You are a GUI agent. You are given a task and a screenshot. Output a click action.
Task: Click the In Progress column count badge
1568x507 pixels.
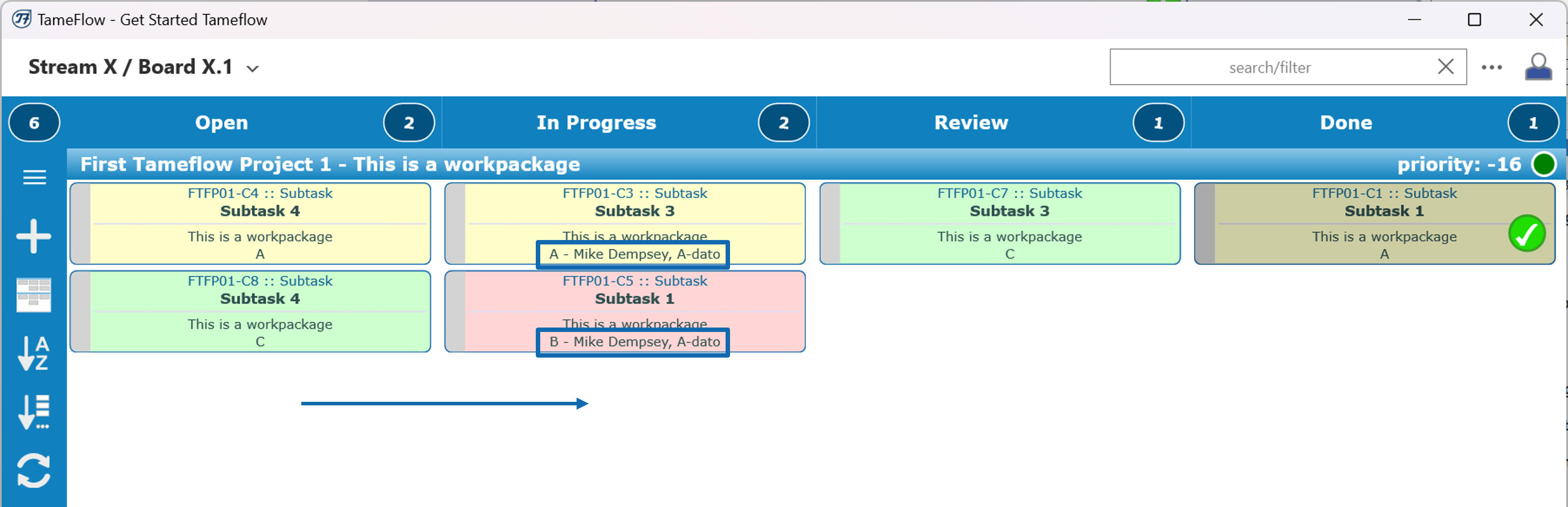coord(784,123)
